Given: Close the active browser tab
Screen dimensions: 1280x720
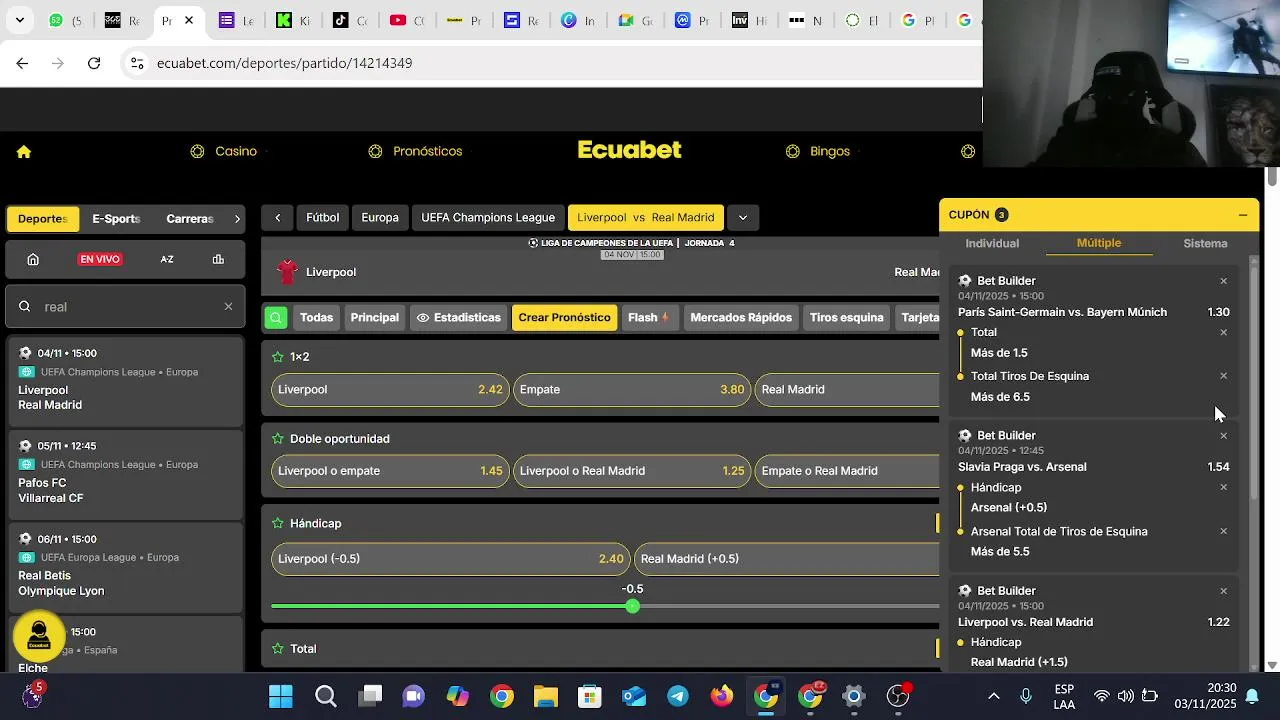Looking at the screenshot, I should pyautogui.click(x=188, y=20).
